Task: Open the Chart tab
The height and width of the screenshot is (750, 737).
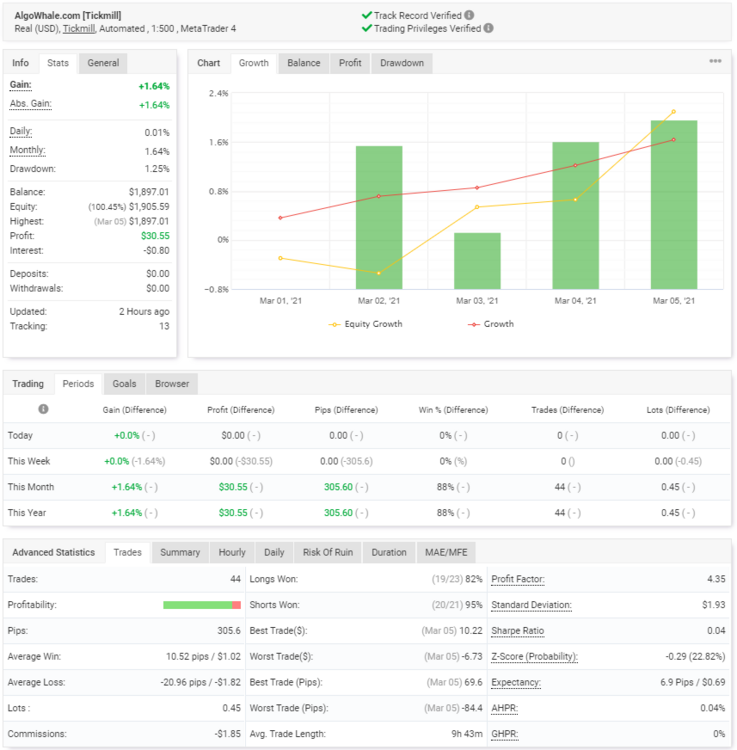Action: coord(209,63)
